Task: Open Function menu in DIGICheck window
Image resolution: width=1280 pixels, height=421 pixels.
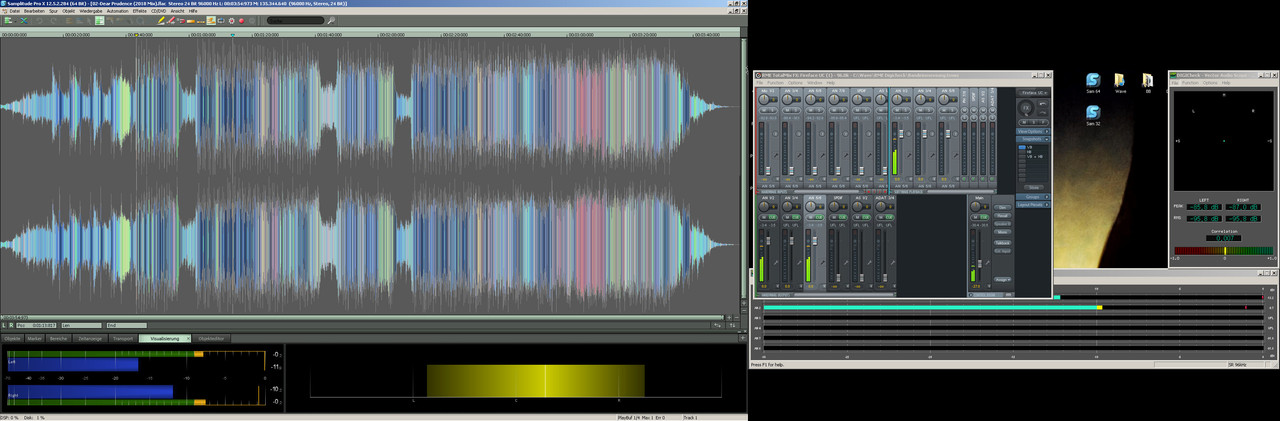Action: point(1190,83)
